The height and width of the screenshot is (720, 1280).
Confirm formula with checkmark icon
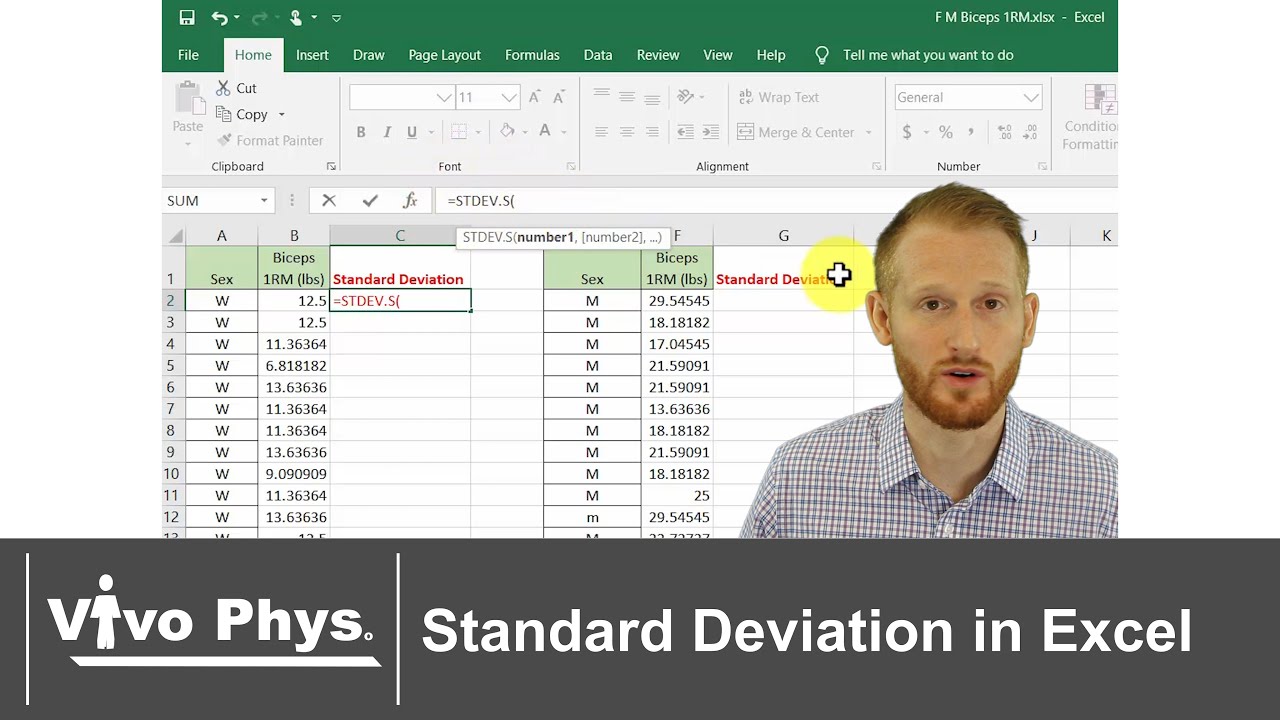tap(370, 201)
